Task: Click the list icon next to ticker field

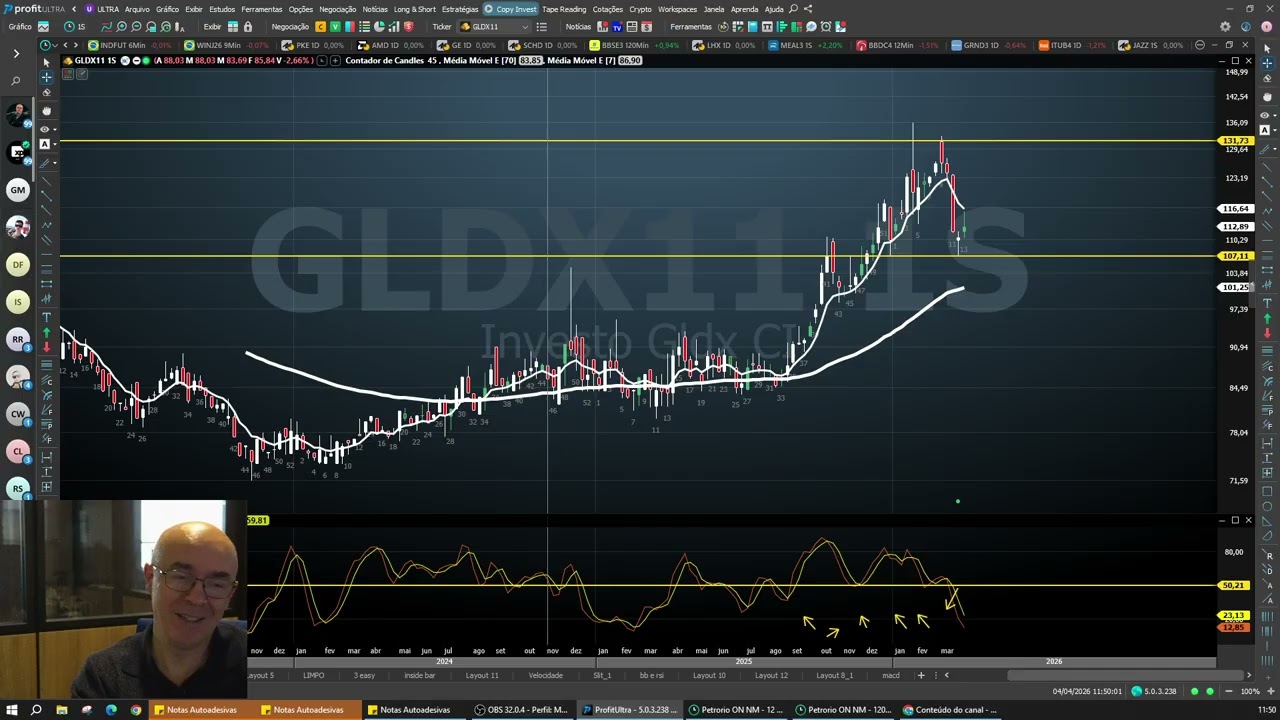Action: (x=544, y=26)
